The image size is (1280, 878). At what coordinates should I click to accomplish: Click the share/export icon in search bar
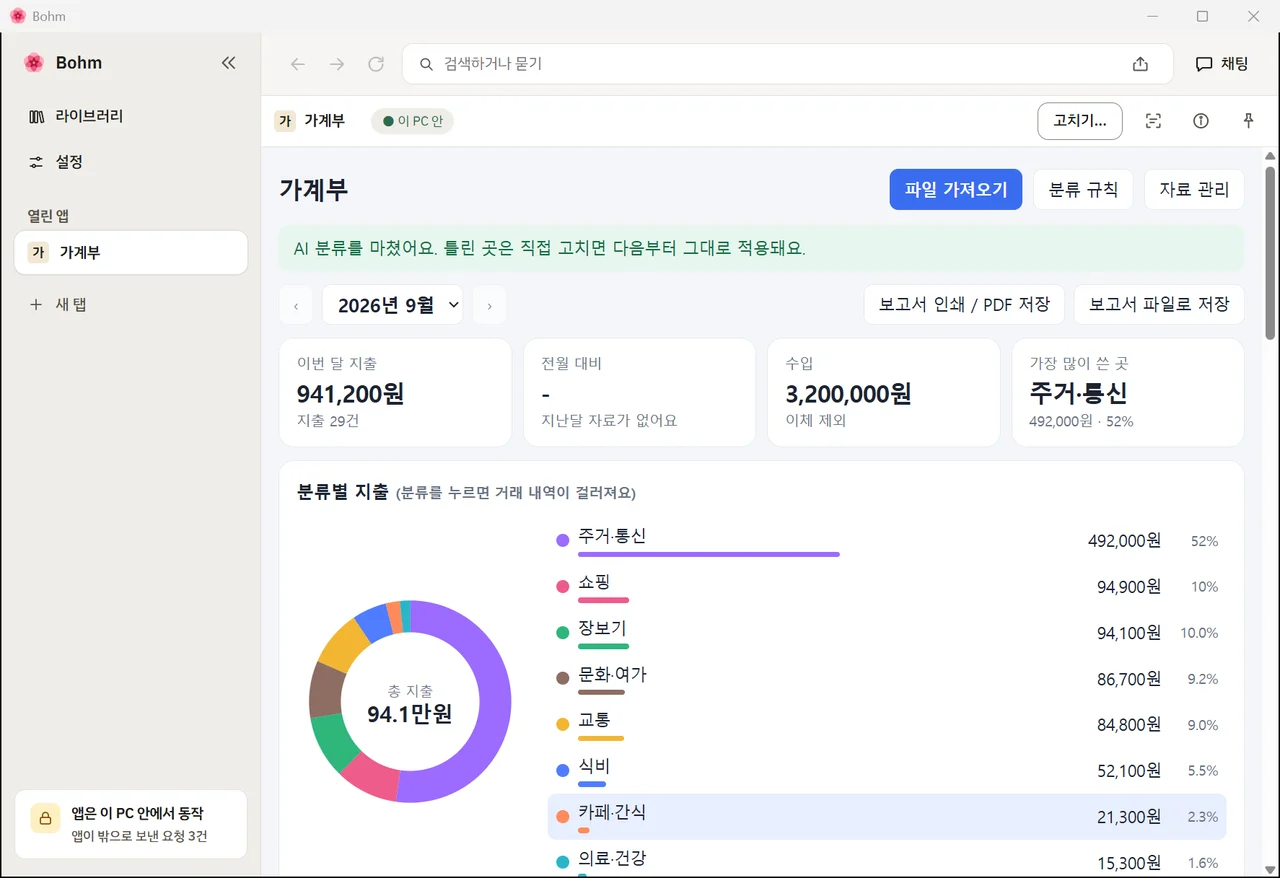click(x=1140, y=64)
